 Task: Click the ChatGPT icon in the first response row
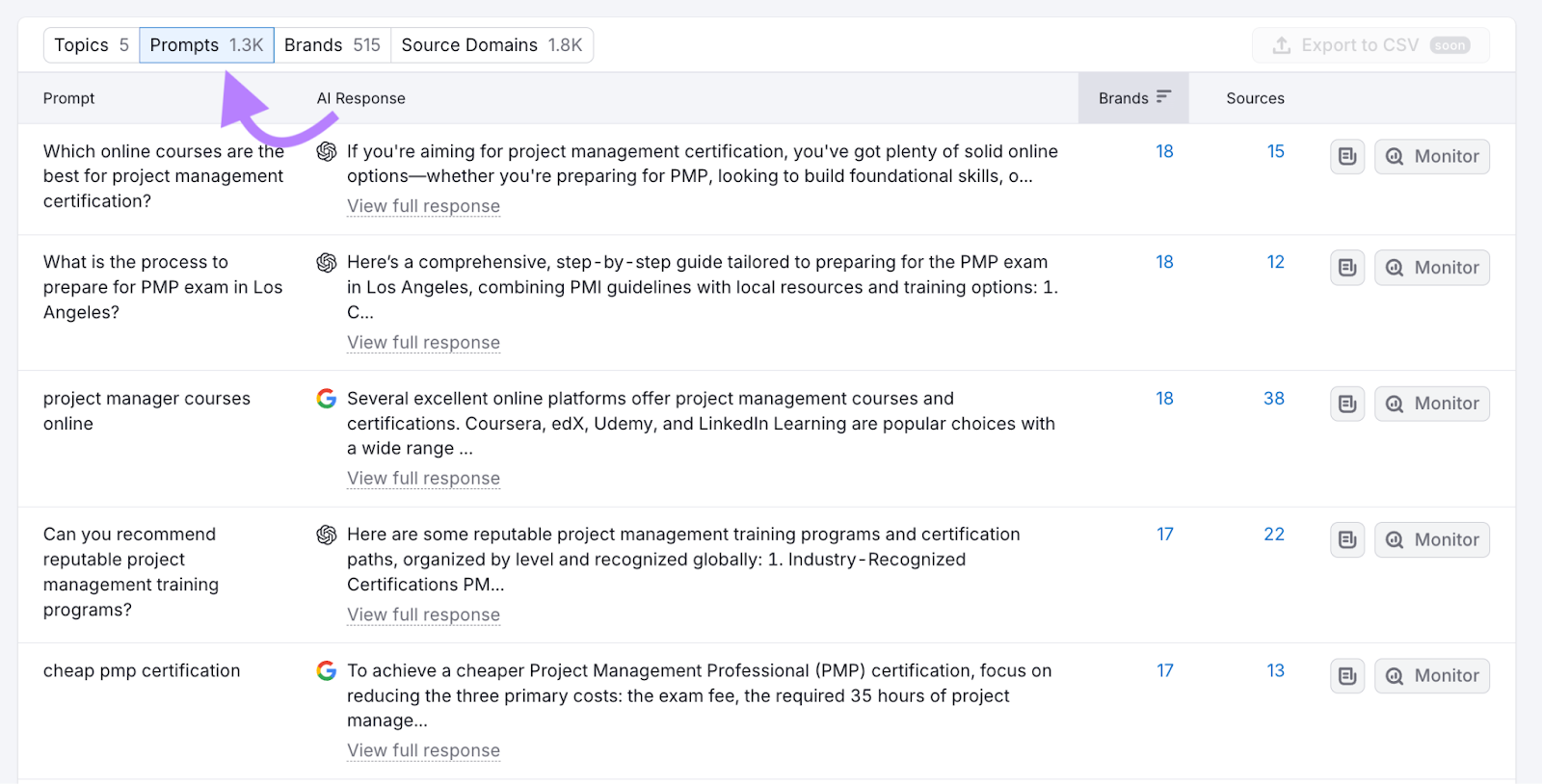[327, 152]
